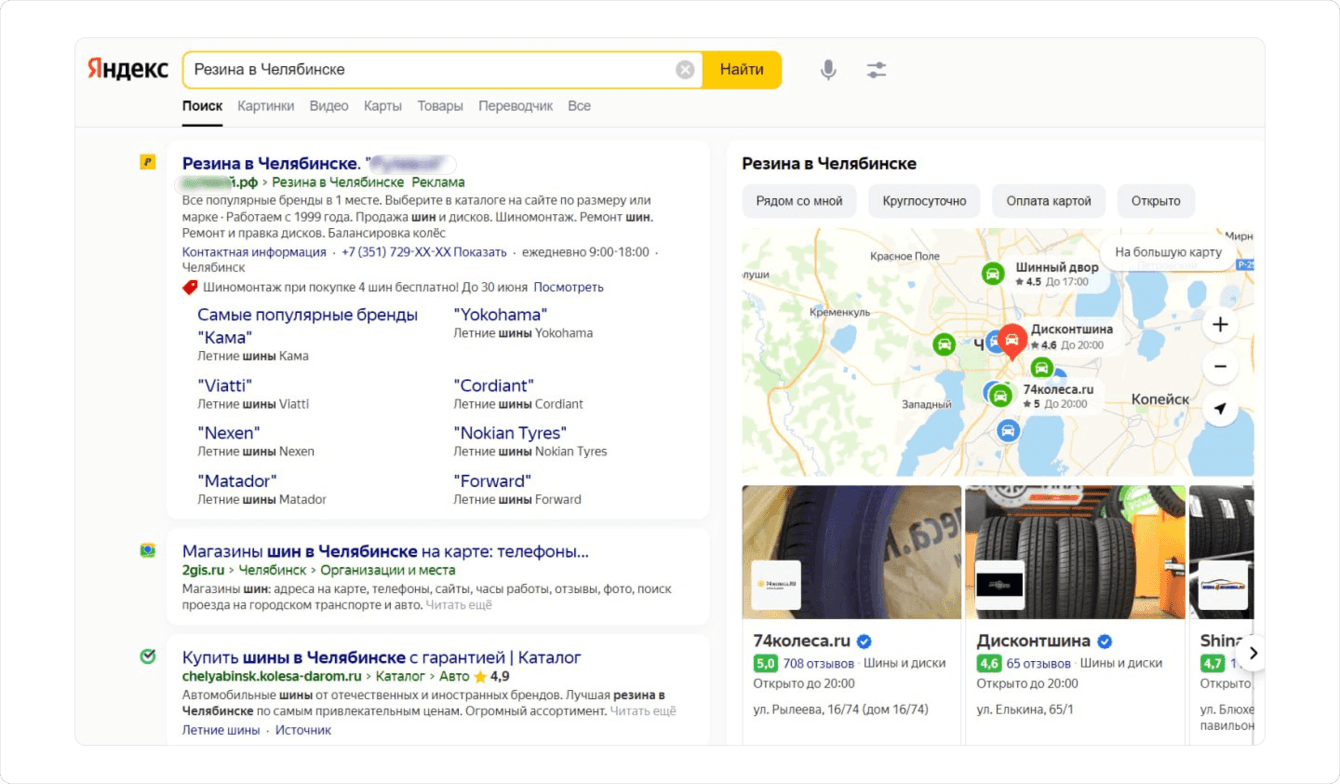Open the "Nokian Tyres" sitelink
This screenshot has width=1340, height=784.
(x=510, y=433)
